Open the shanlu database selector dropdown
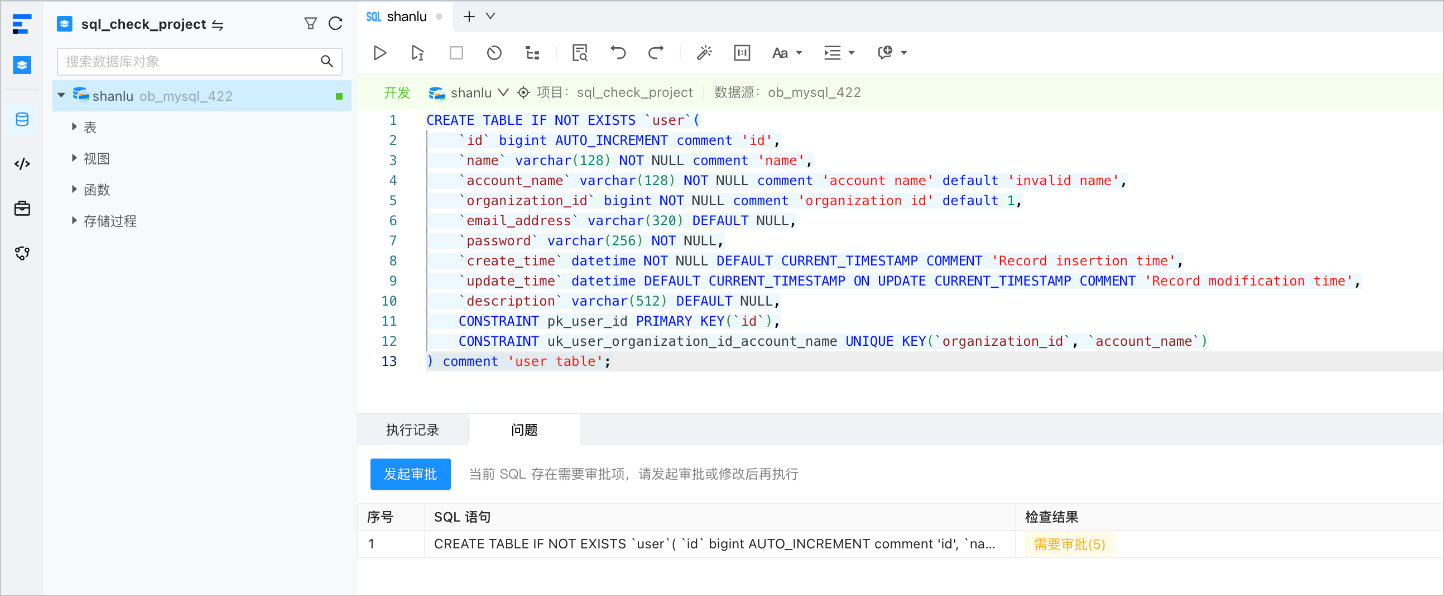Screen dimensions: 1444x596 click(469, 92)
